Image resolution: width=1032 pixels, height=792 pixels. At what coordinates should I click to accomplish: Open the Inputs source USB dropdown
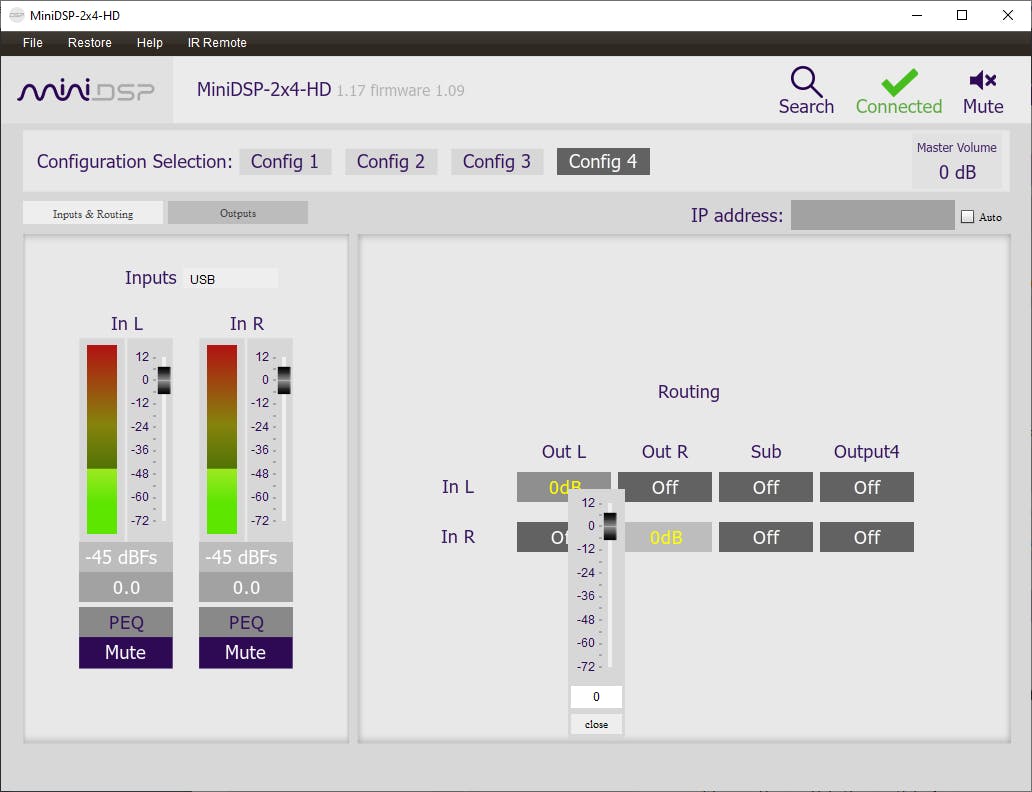(230, 279)
